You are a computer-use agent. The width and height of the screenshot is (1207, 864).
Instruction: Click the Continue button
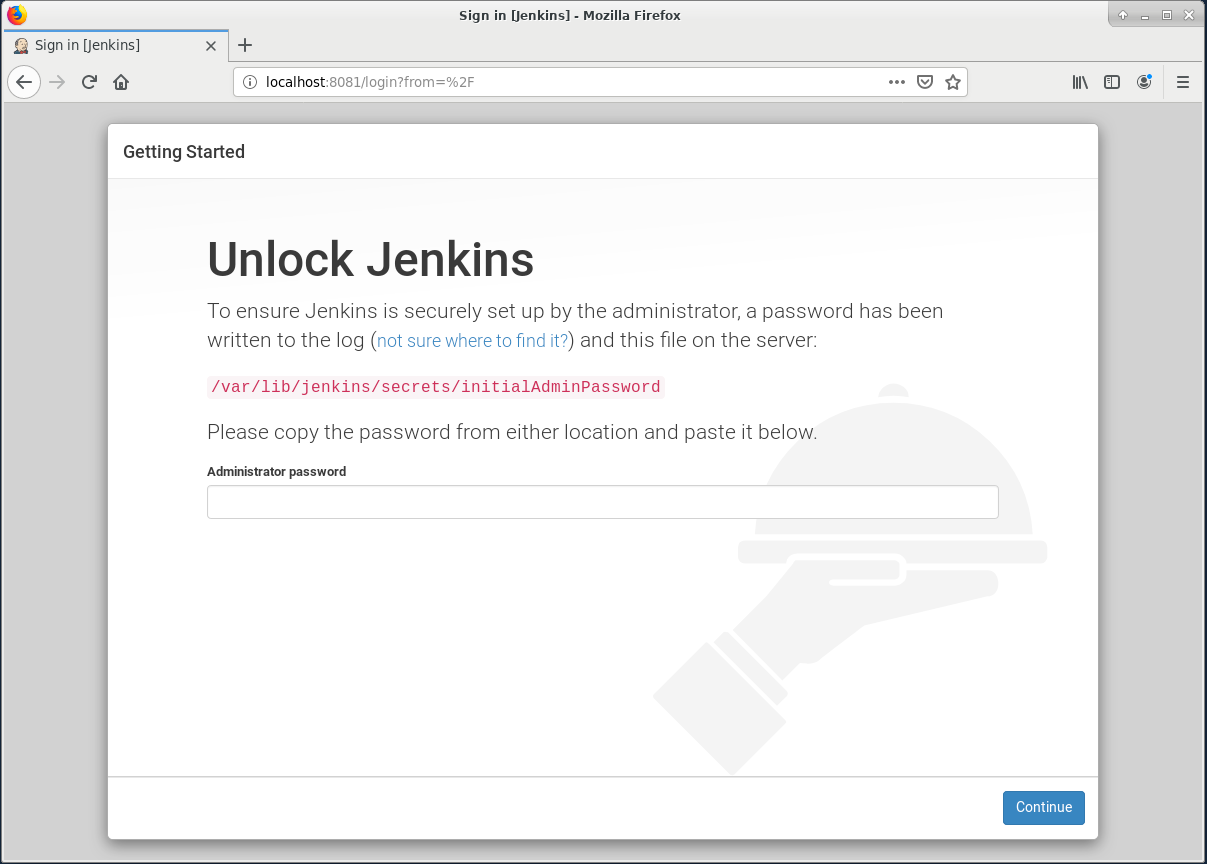point(1043,807)
